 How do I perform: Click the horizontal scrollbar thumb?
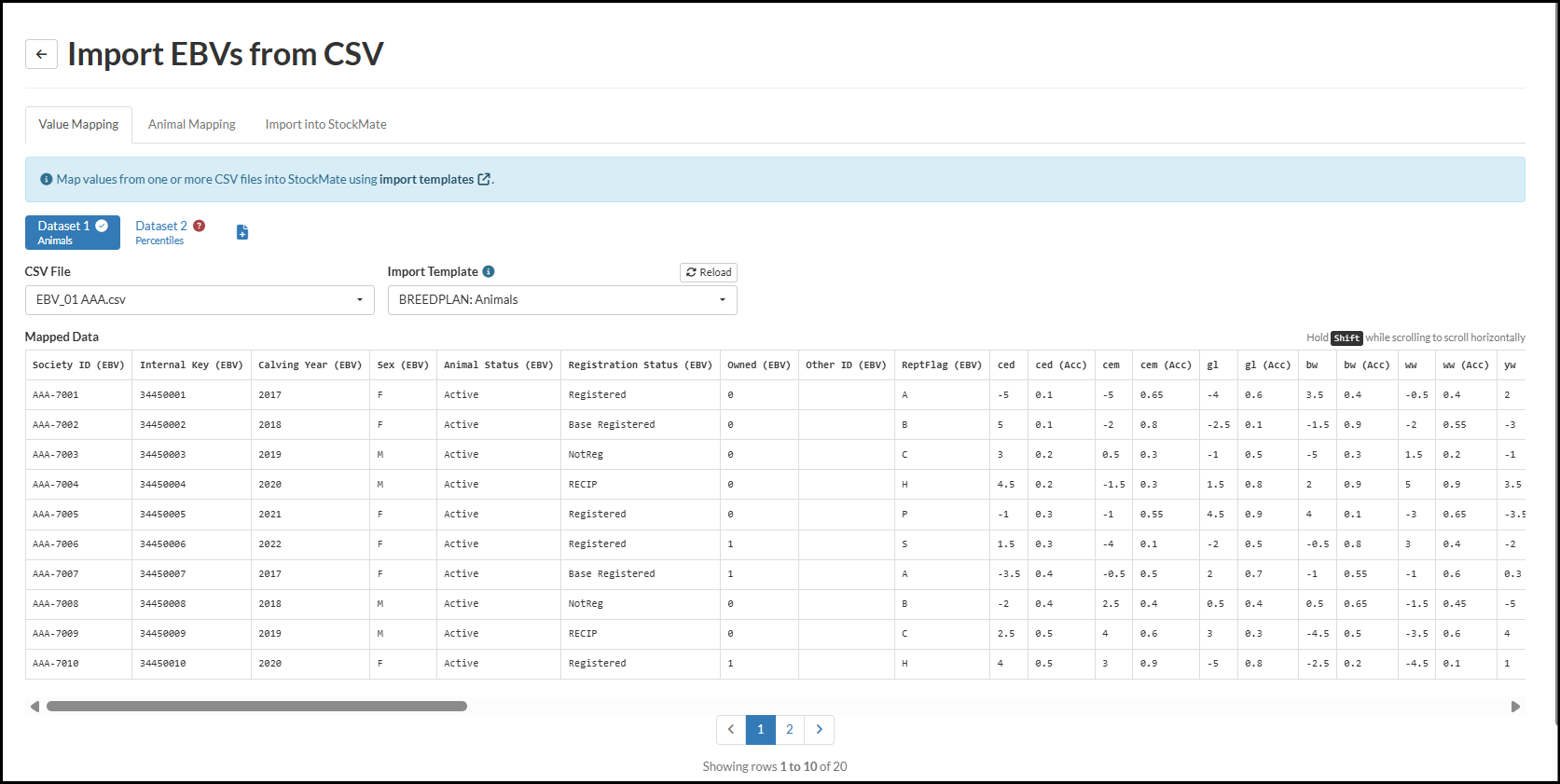(x=256, y=707)
